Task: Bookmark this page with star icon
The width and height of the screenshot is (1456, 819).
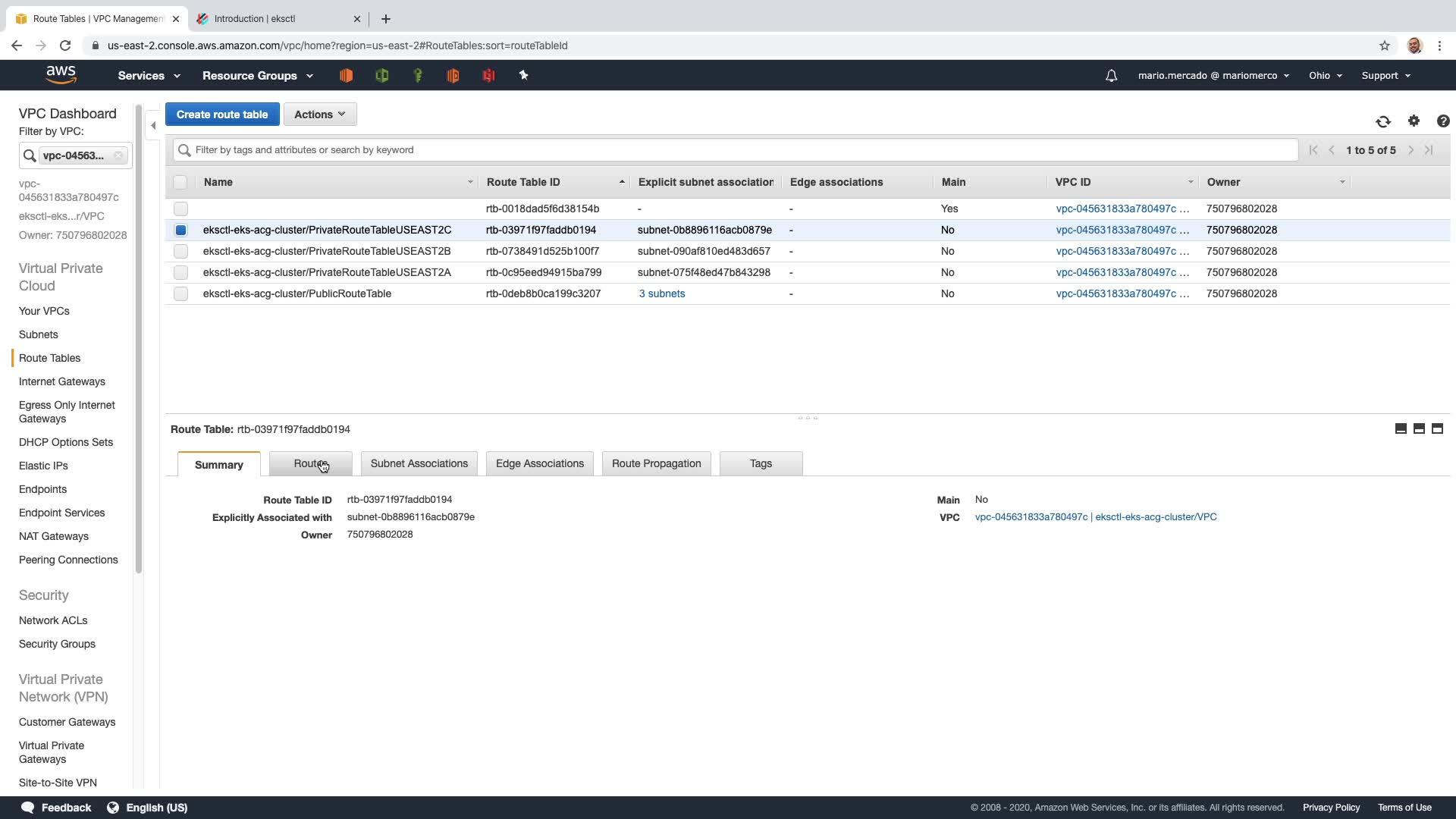Action: pyautogui.click(x=1385, y=45)
